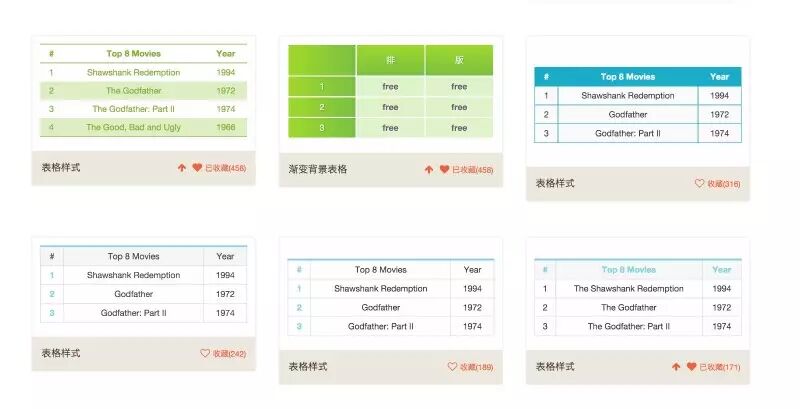Open the 表格样式 title on the 316-favorites card
Image resolution: width=800 pixels, height=409 pixels.
(555, 183)
